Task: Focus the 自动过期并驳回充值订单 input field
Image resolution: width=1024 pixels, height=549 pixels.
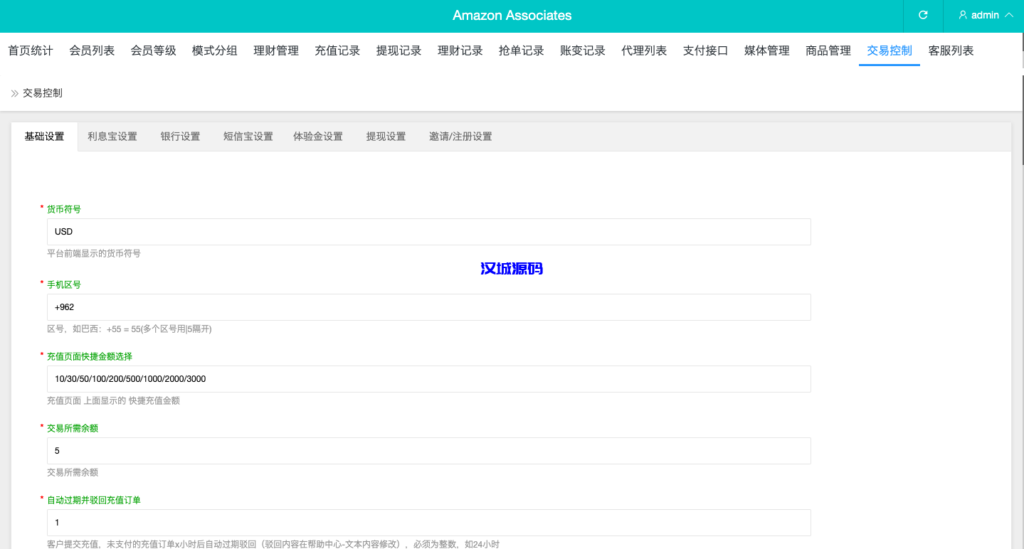Action: click(429, 522)
